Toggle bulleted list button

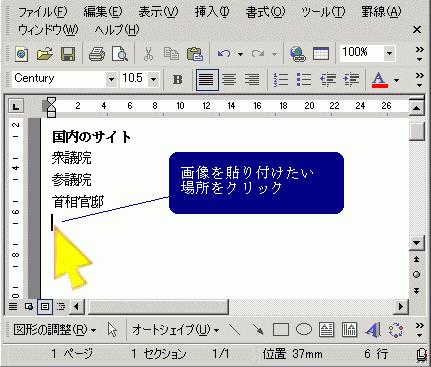[x=304, y=80]
